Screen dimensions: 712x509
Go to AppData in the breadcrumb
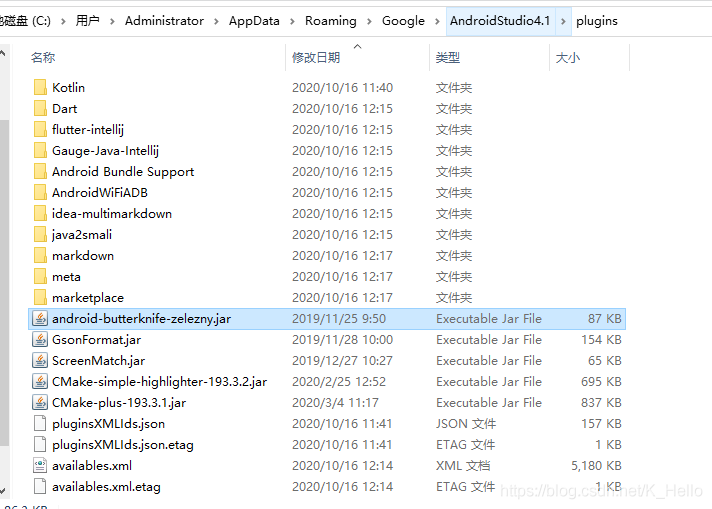254,21
